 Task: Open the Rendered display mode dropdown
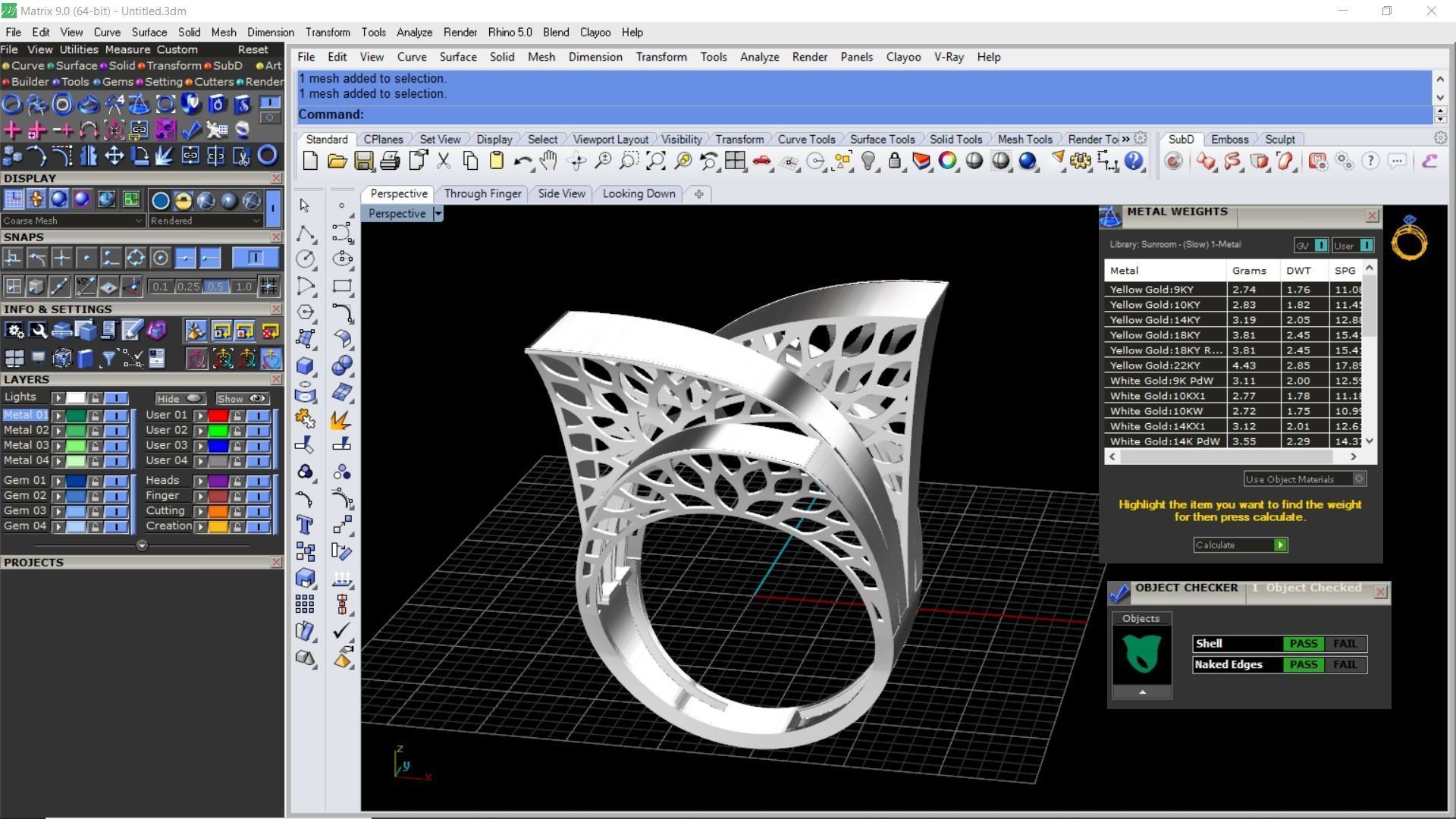pos(205,221)
